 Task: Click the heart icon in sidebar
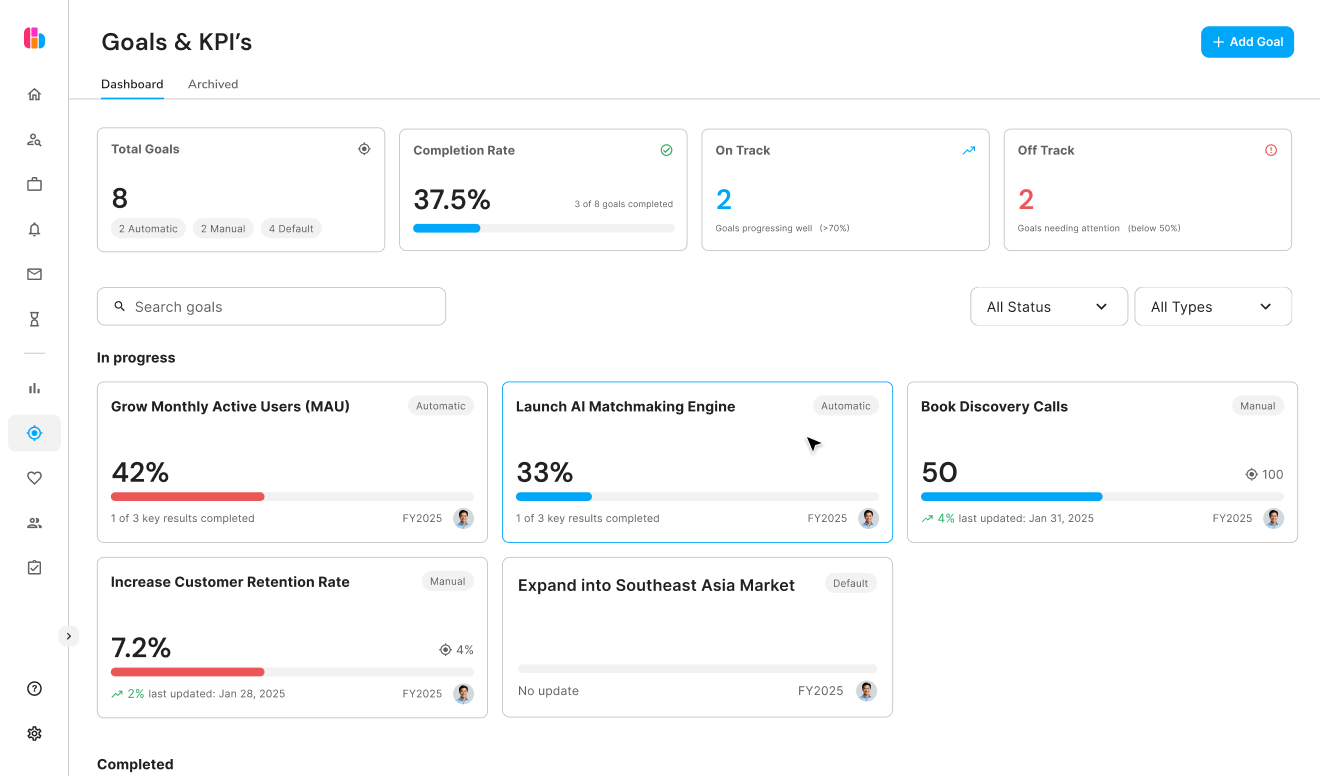pos(34,478)
